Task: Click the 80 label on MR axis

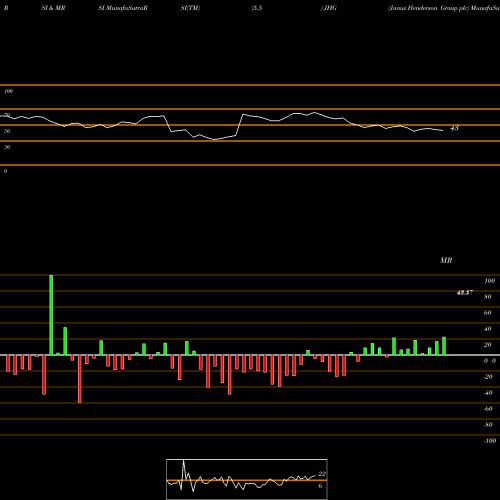Action: pos(488,297)
